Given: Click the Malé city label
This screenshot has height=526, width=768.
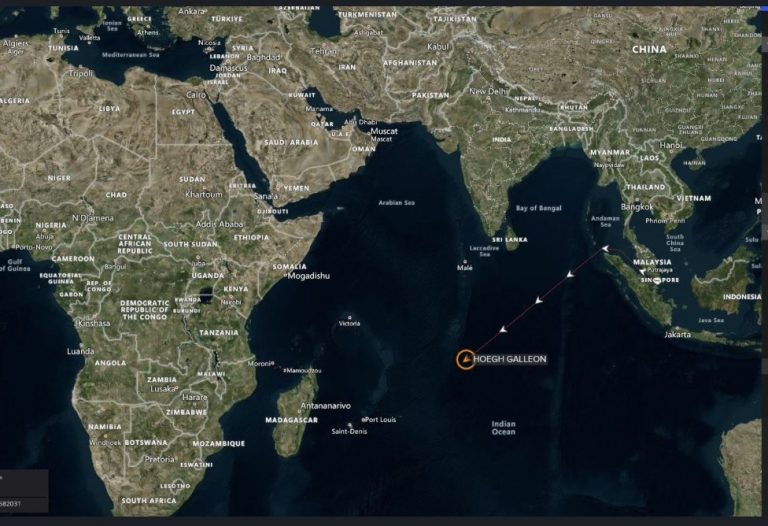Looking at the screenshot, I should (x=464, y=267).
